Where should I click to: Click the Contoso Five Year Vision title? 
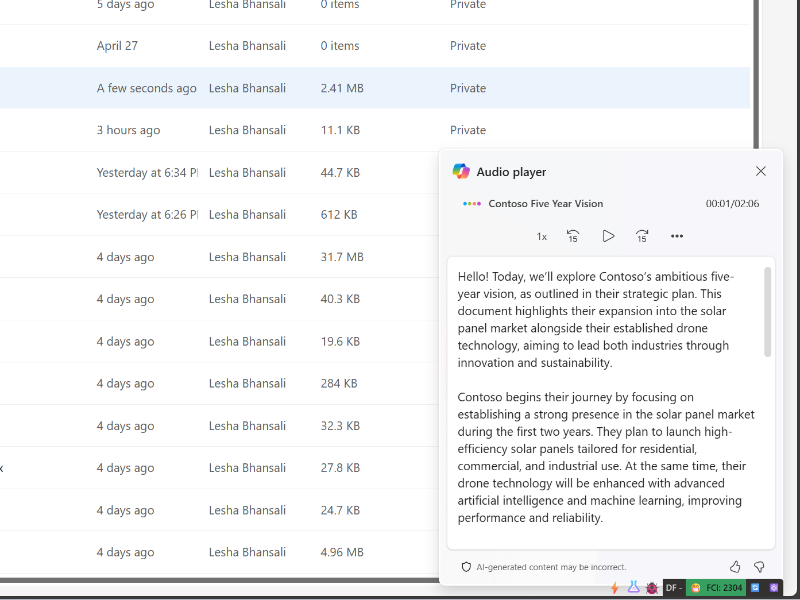pos(545,204)
